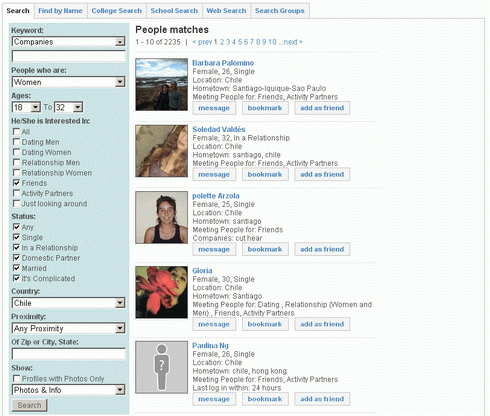Check the Relationship Women checkbox
Image resolution: width=490 pixels, height=416 pixels.
click(16, 173)
